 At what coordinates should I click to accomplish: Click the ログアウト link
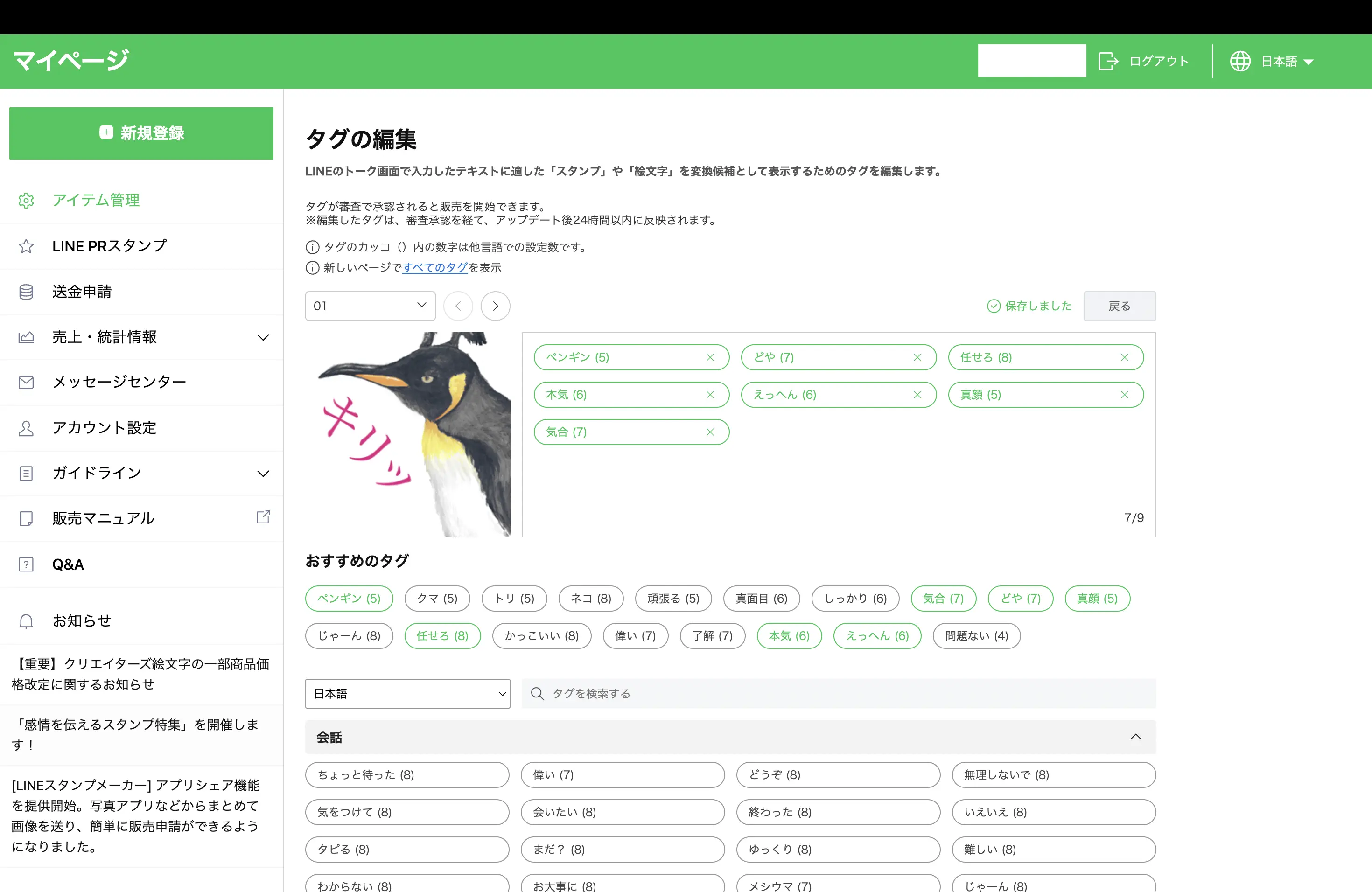tap(1159, 61)
